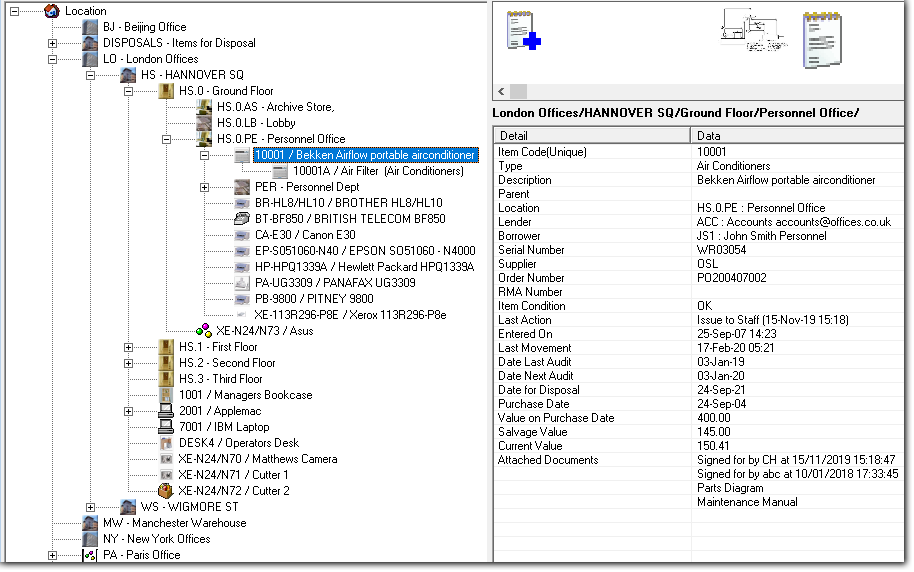Click the HS - HANNOVER SQ building icon

pos(128,75)
